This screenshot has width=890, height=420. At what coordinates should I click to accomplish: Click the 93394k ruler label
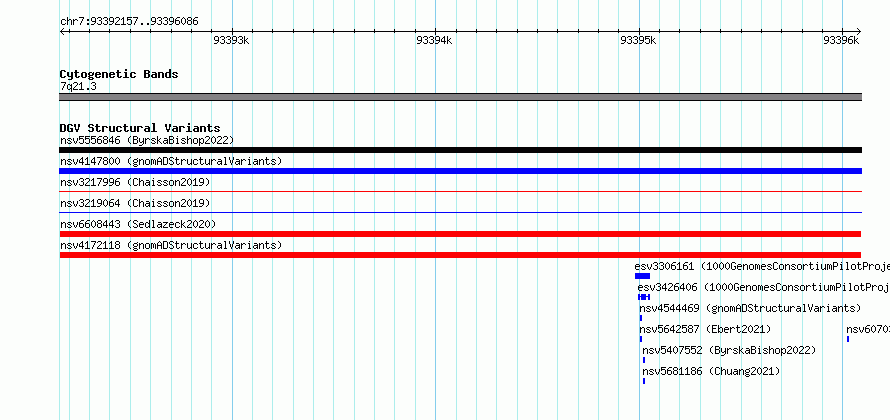(434, 40)
